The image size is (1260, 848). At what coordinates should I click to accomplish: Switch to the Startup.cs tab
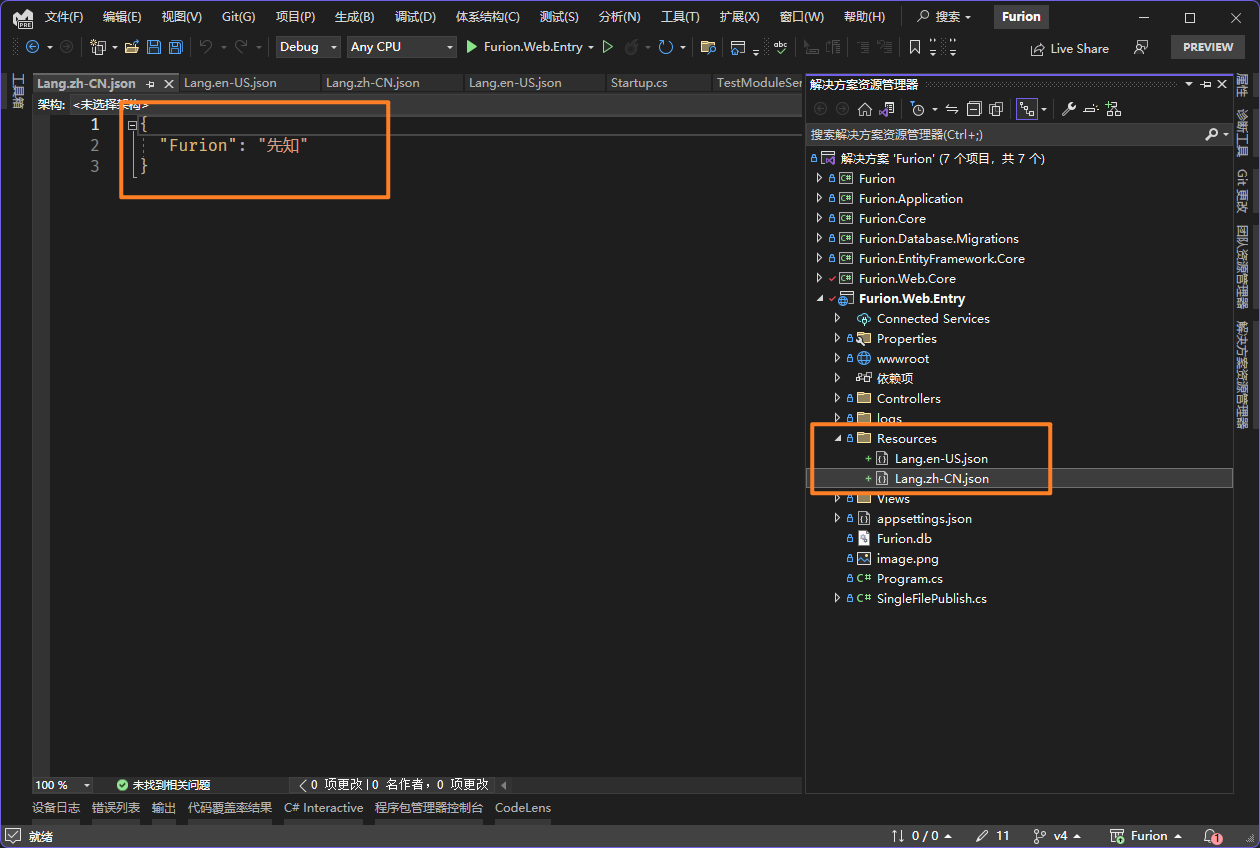tap(639, 83)
